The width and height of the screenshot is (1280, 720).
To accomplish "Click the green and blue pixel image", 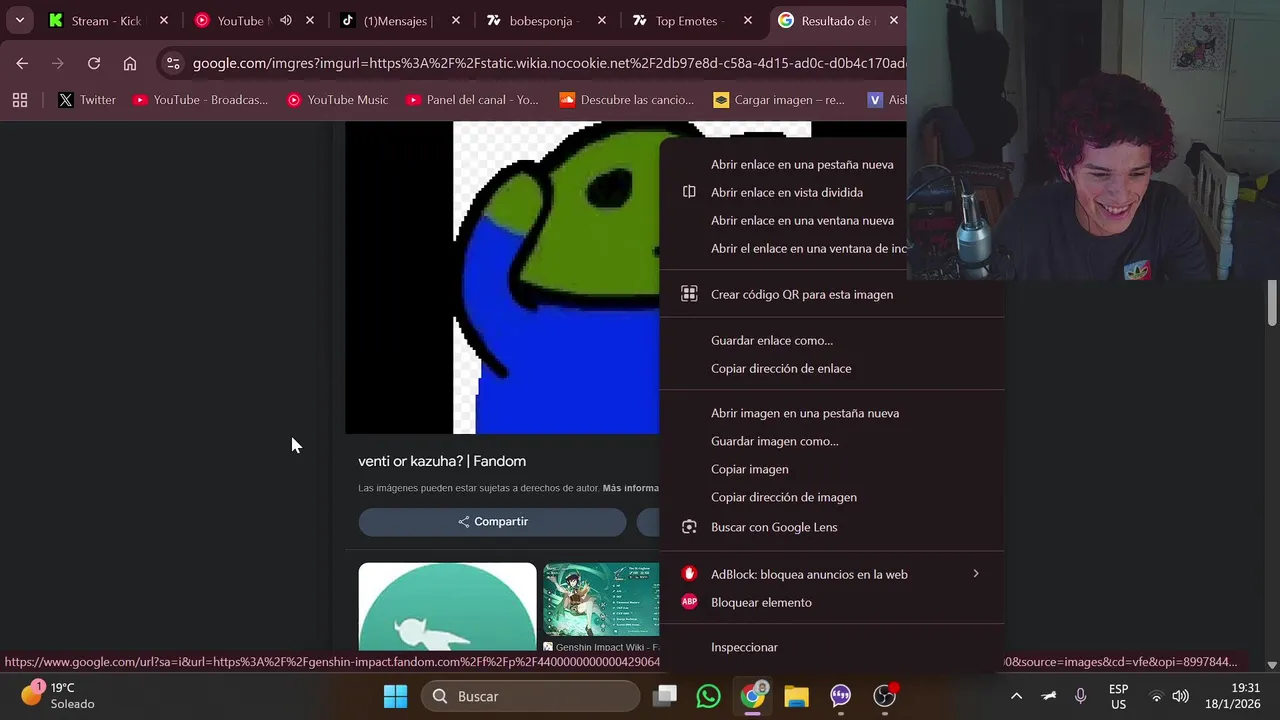I will 556,278.
